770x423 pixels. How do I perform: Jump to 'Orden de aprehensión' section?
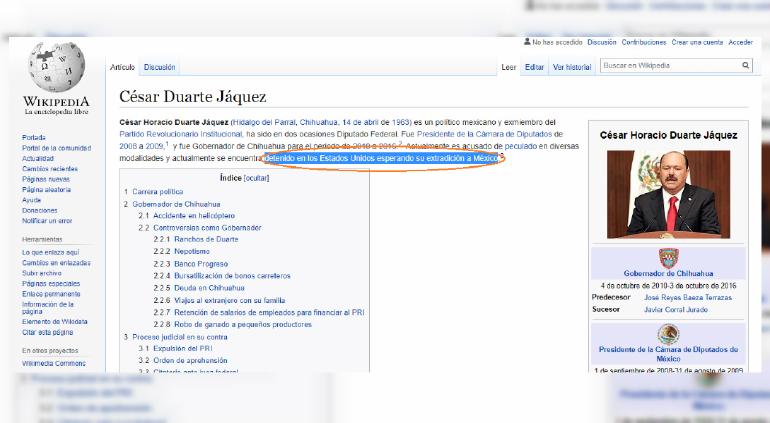click(x=190, y=361)
